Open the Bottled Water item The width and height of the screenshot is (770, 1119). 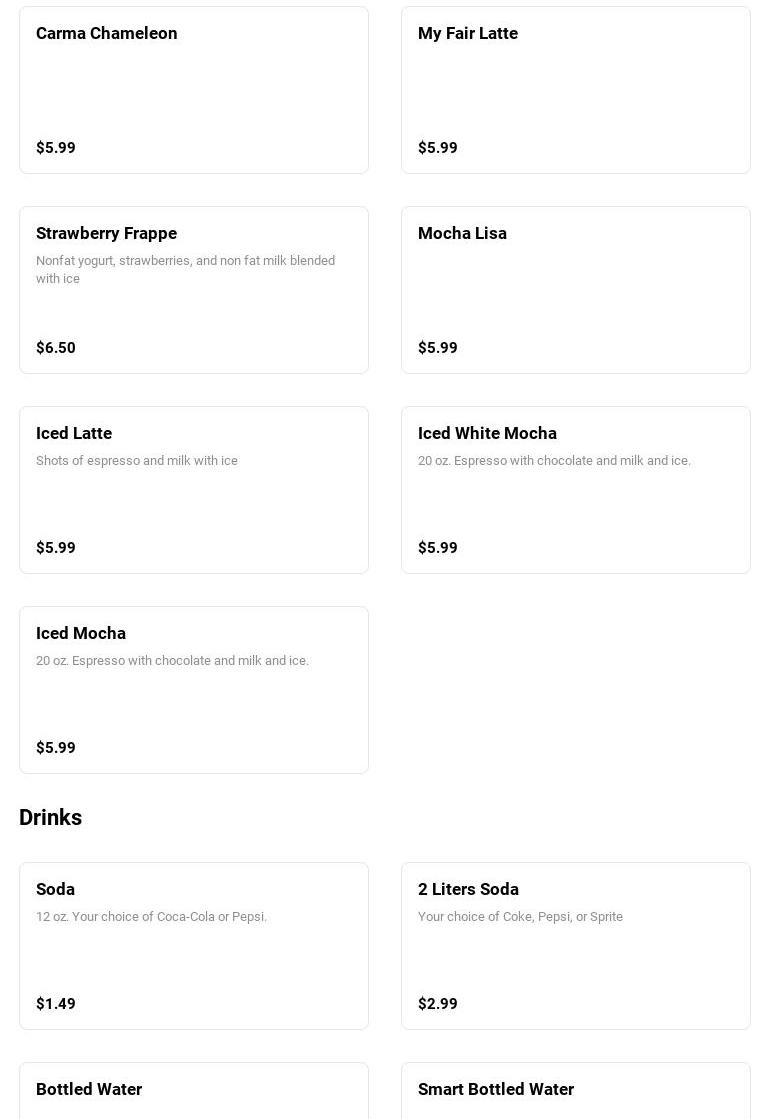194,1090
